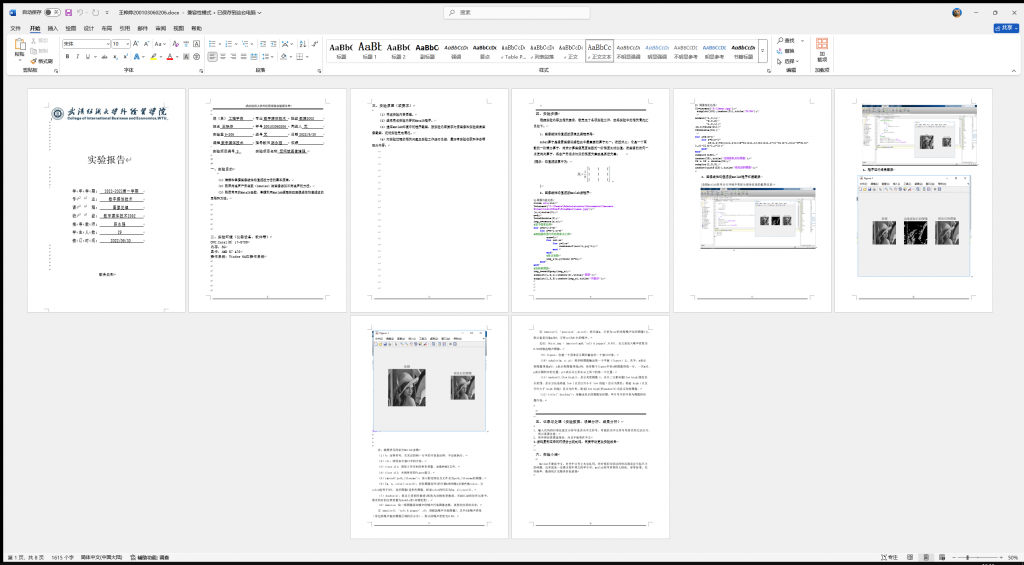The image size is (1024, 565).
Task: Apply bold formatting with the B icon
Action: (x=67, y=57)
